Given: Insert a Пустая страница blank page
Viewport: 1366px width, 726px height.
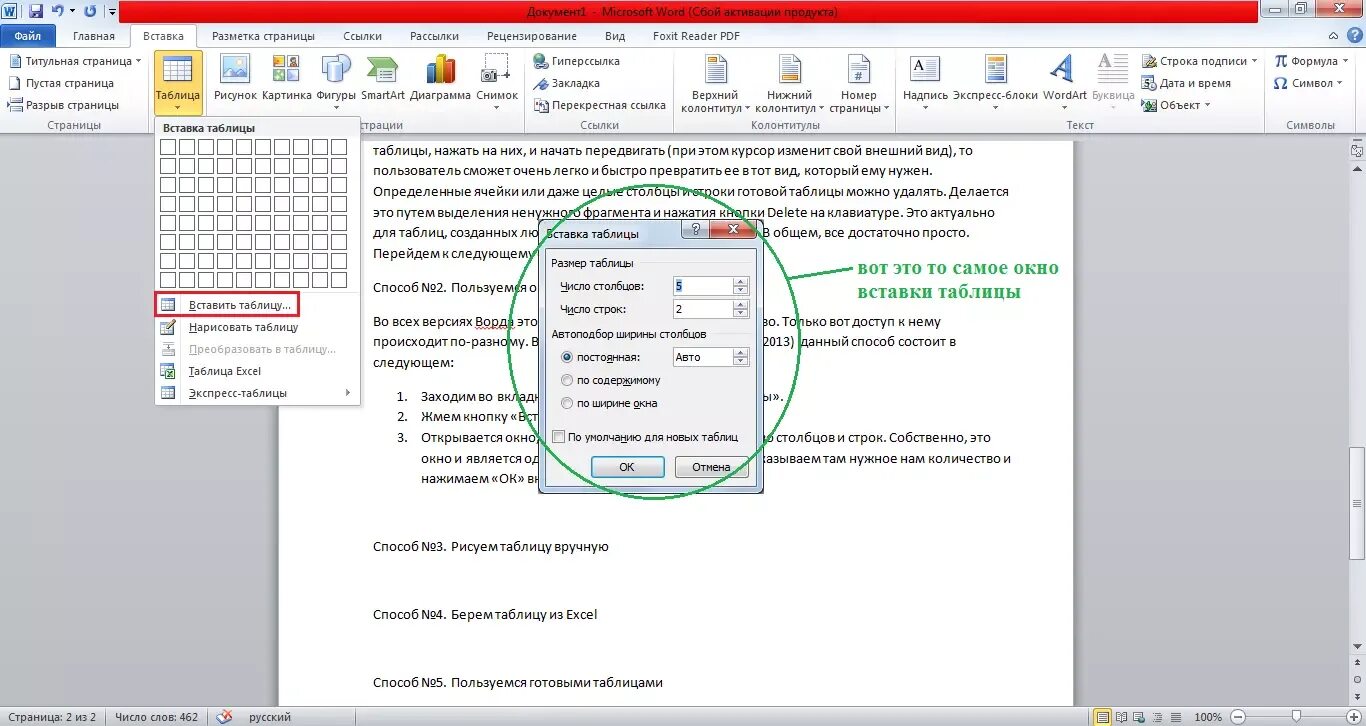Looking at the screenshot, I should (x=61, y=83).
